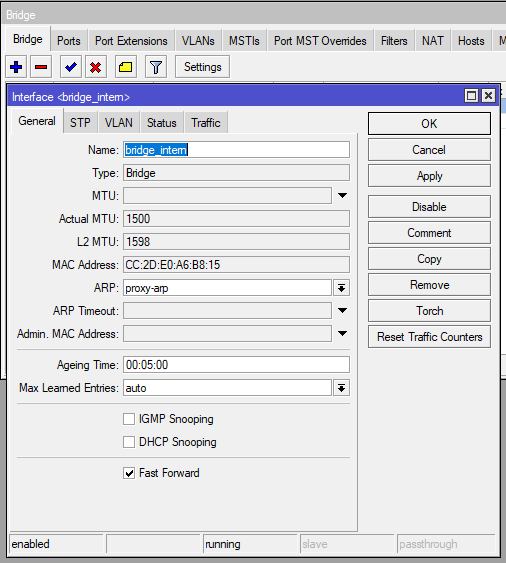Click the Apply button
506x563 pixels.
coord(429,176)
